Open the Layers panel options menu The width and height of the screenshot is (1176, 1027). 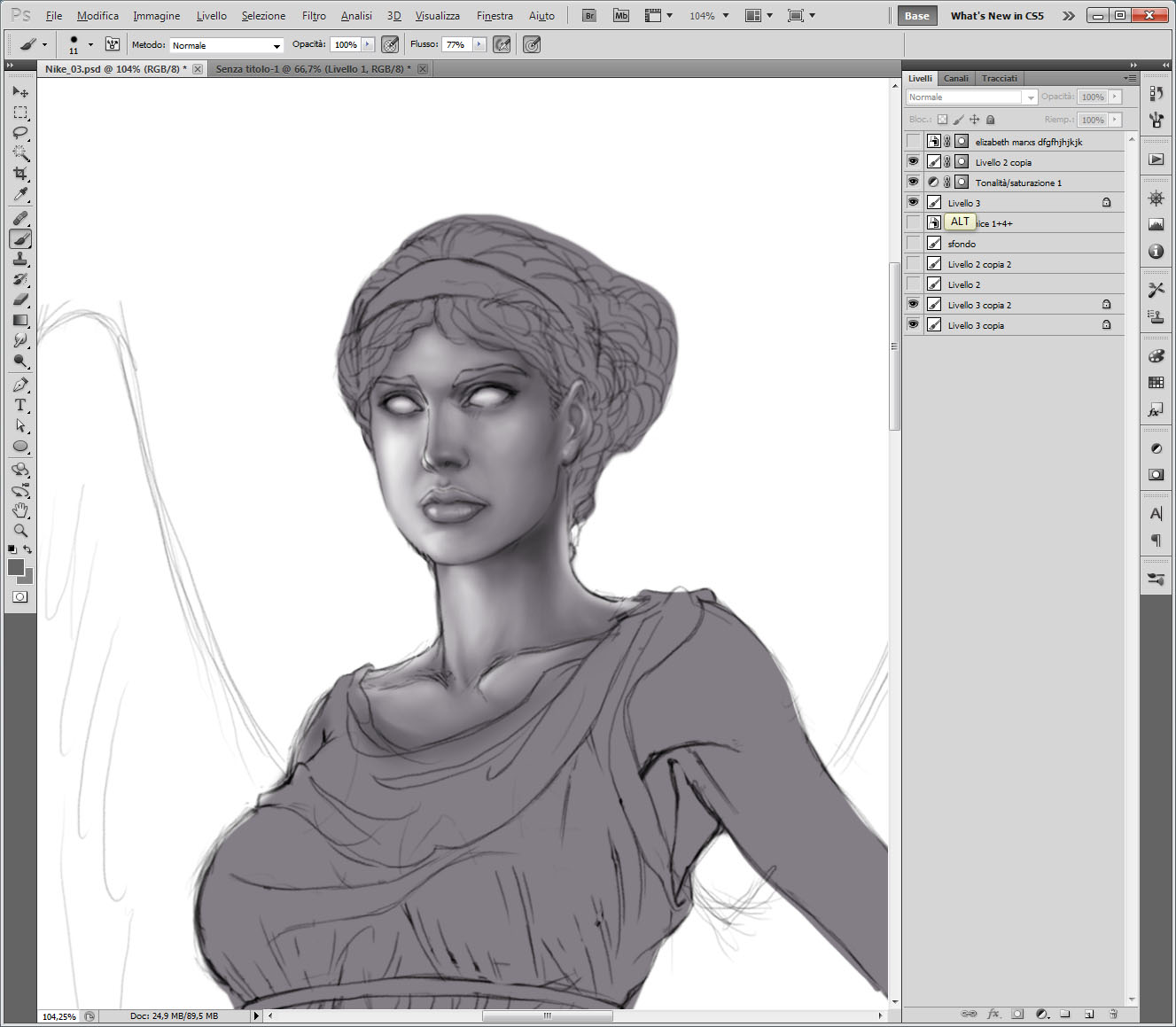pos(1130,78)
